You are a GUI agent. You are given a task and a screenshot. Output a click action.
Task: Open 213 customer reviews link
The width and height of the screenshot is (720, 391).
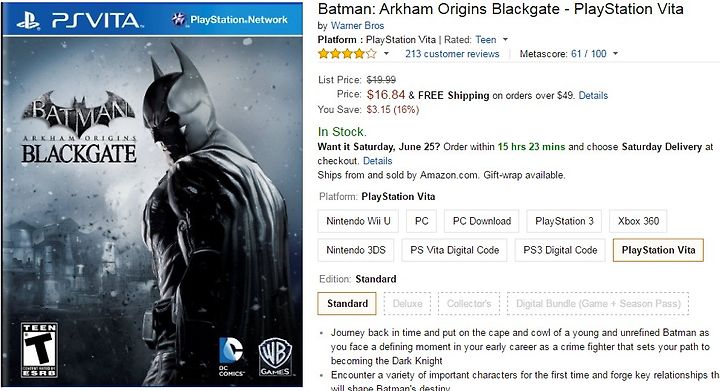[x=452, y=54]
